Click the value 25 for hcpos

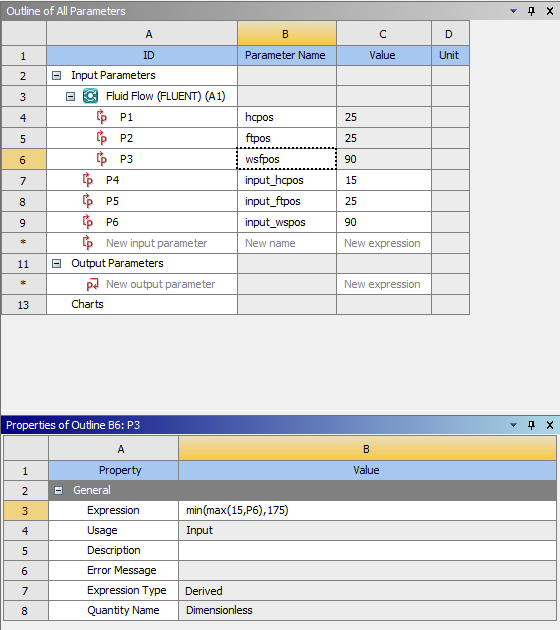[384, 117]
